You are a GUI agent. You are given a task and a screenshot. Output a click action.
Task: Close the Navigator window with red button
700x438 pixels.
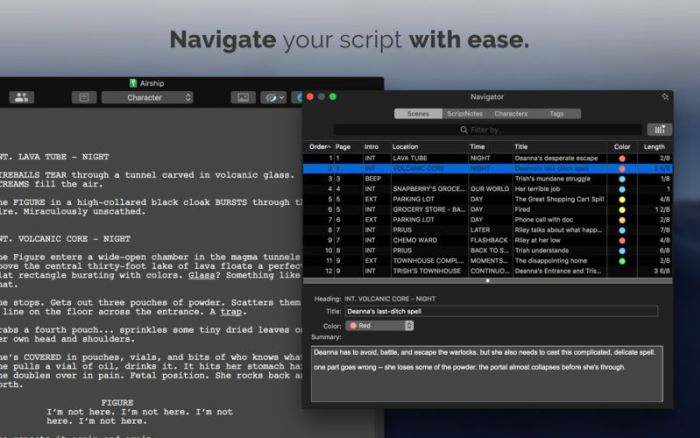(x=310, y=97)
